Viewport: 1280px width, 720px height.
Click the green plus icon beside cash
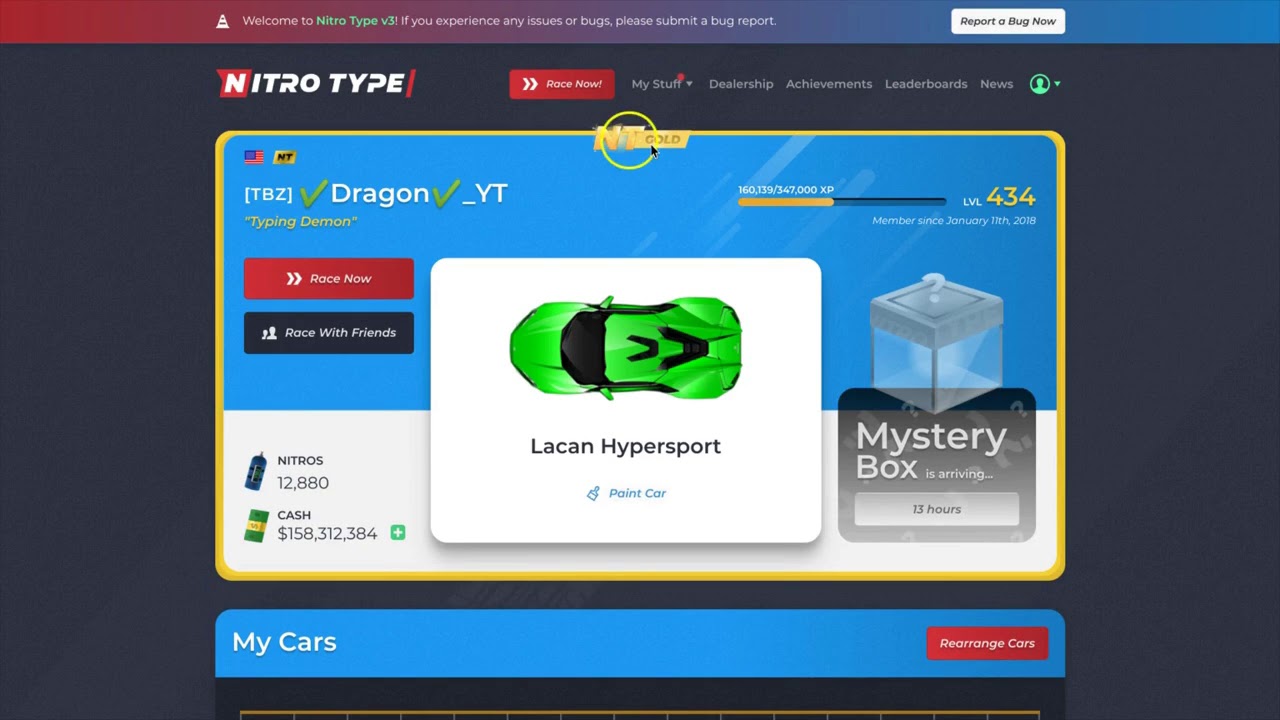(398, 533)
